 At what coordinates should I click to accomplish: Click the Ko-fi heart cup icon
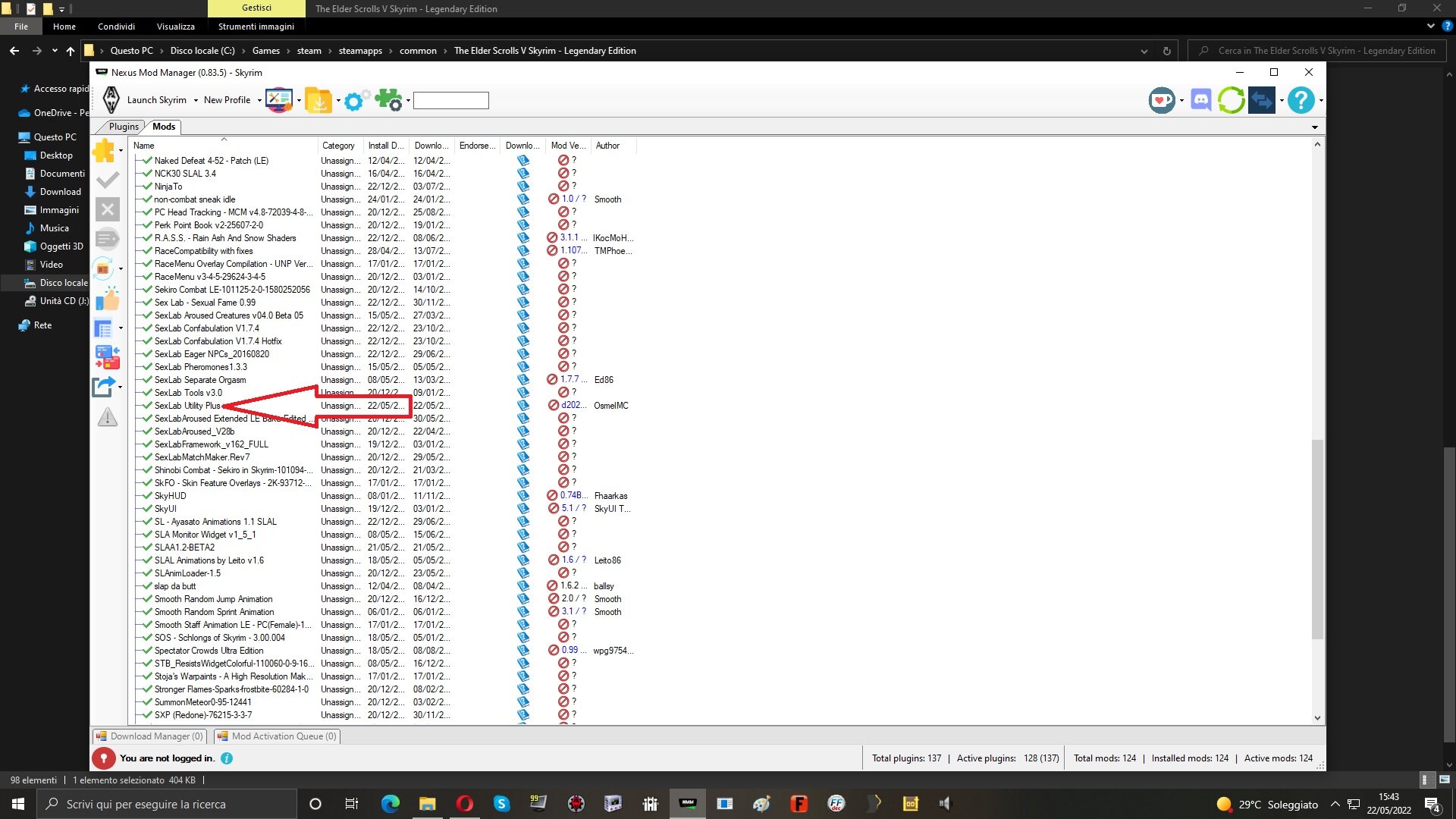pos(1161,100)
